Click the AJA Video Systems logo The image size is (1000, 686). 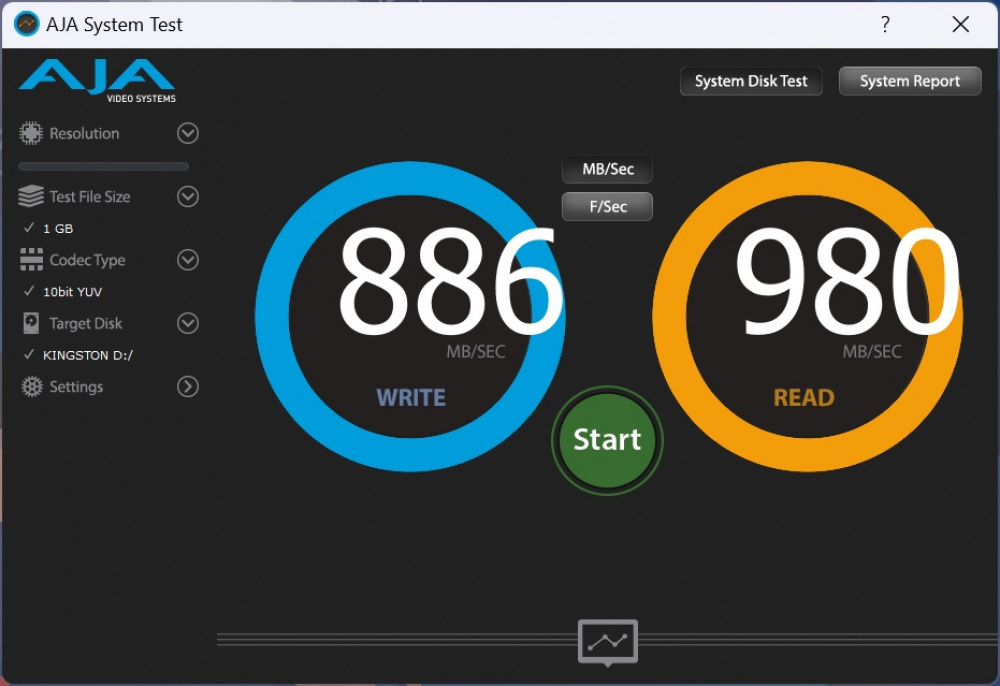(97, 80)
